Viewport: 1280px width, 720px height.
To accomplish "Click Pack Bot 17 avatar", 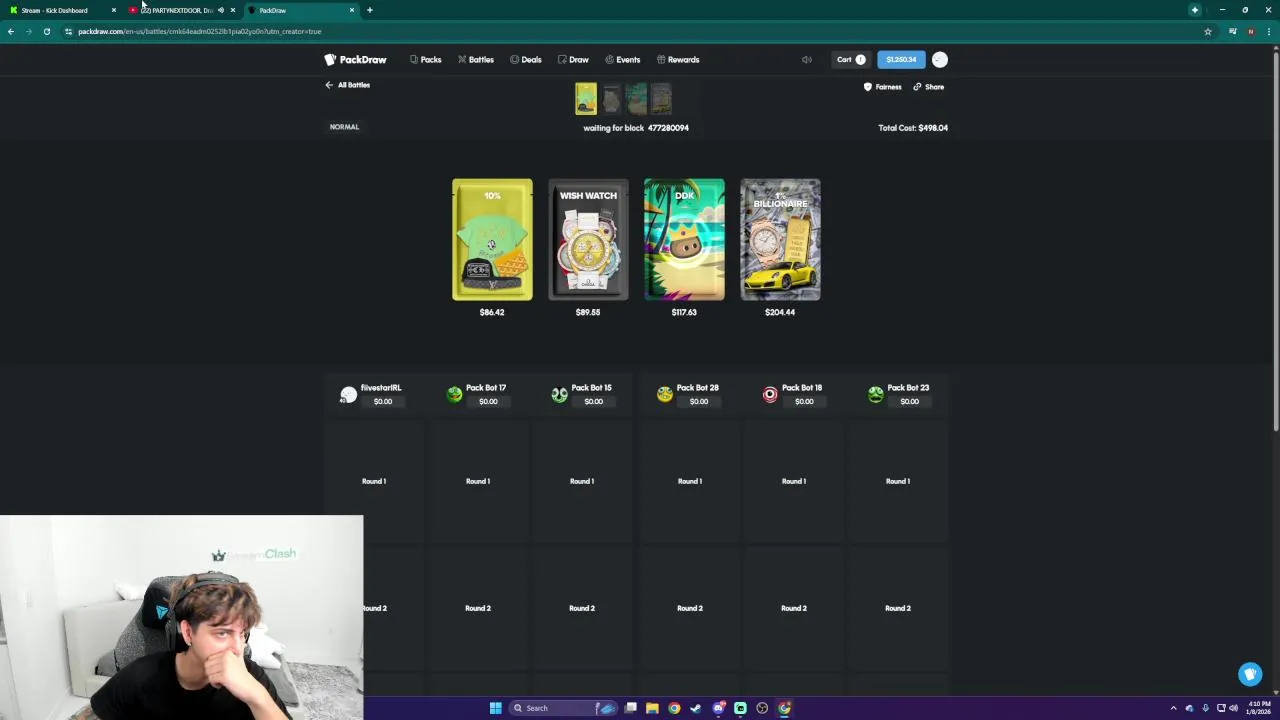I will click(x=454, y=395).
